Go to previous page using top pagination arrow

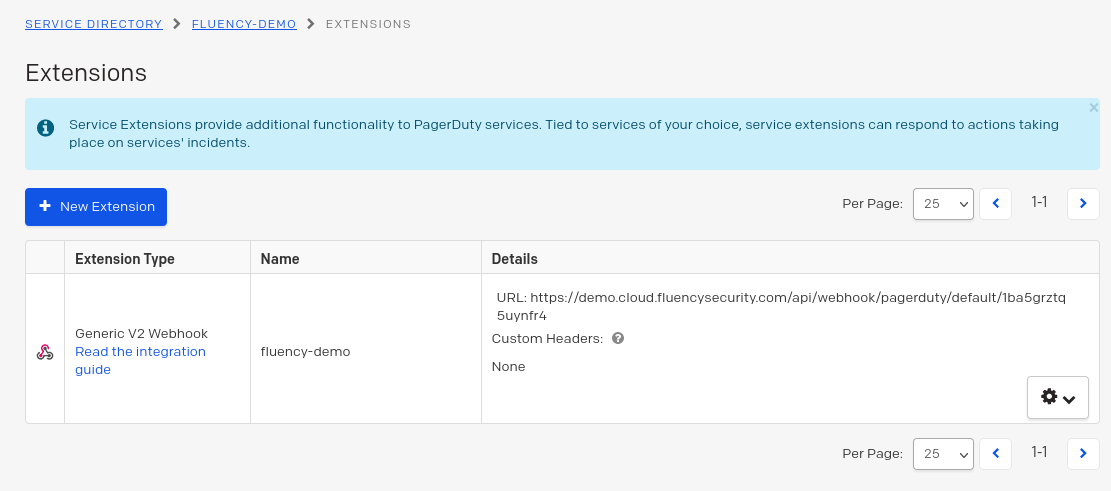coord(996,204)
